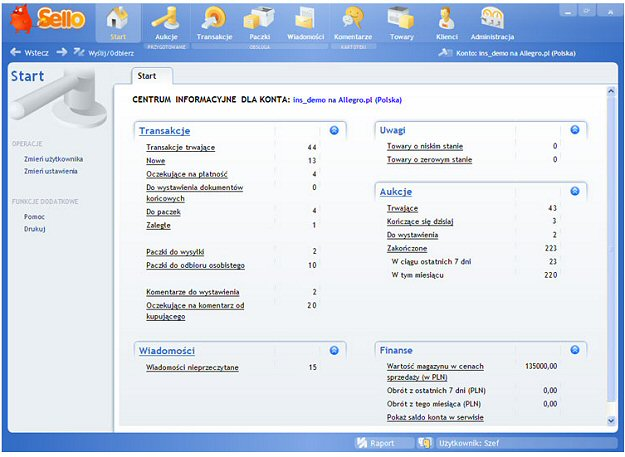Collapse the Uwagi section
The width and height of the screenshot is (625, 457).
tap(575, 130)
